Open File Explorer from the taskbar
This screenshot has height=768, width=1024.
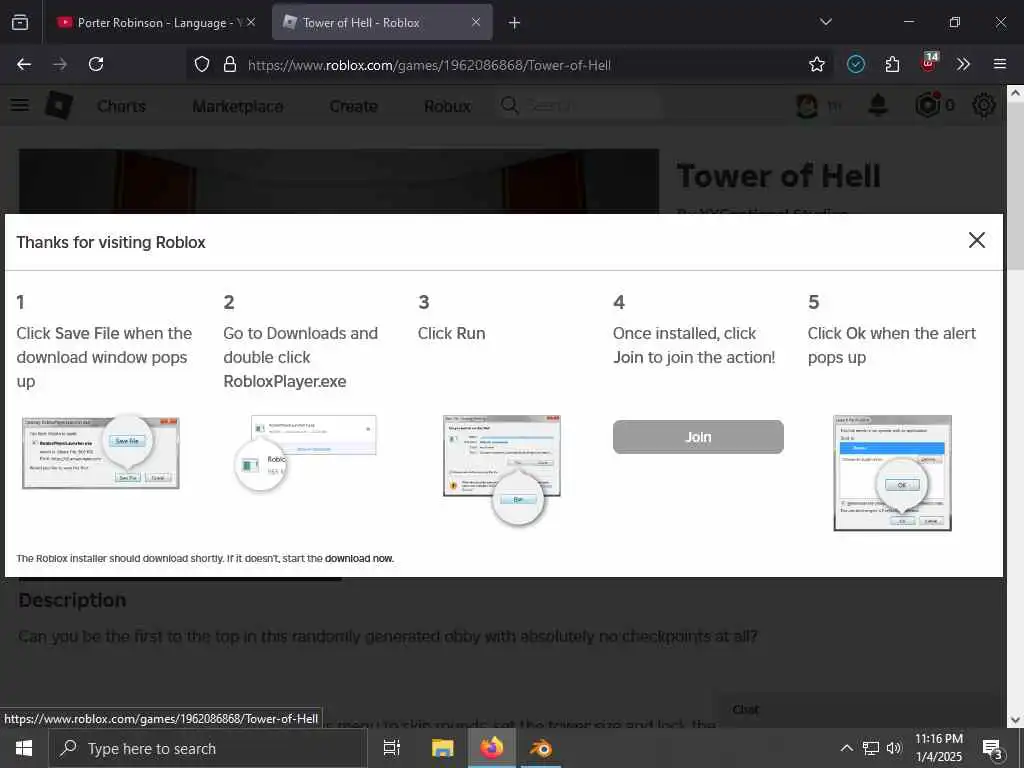pos(442,748)
